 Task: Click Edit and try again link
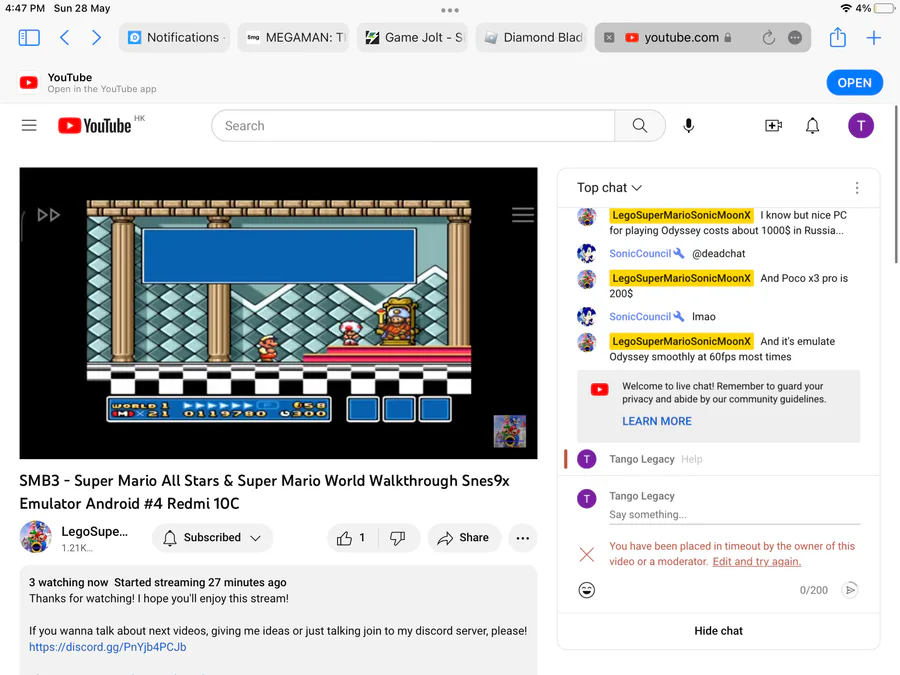click(x=757, y=561)
